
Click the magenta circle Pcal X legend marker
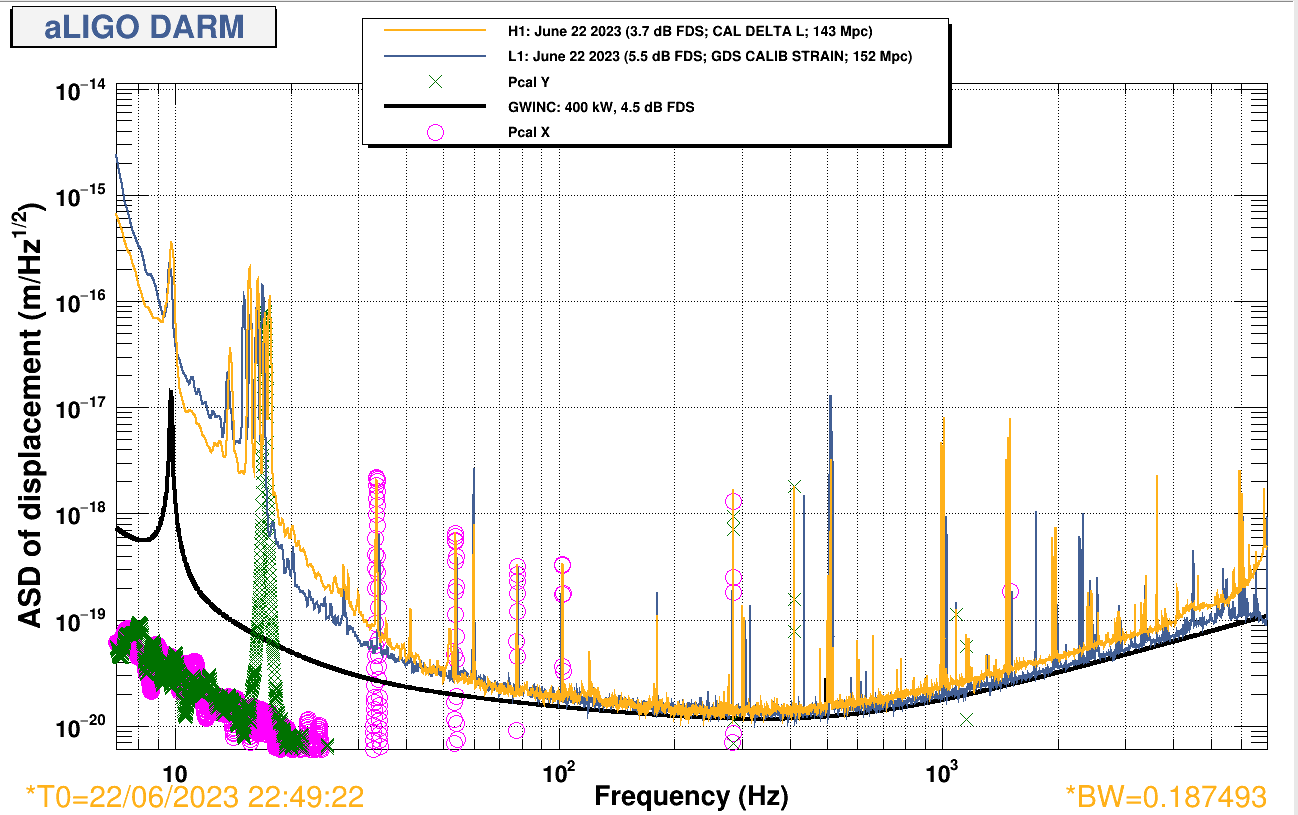click(x=435, y=131)
